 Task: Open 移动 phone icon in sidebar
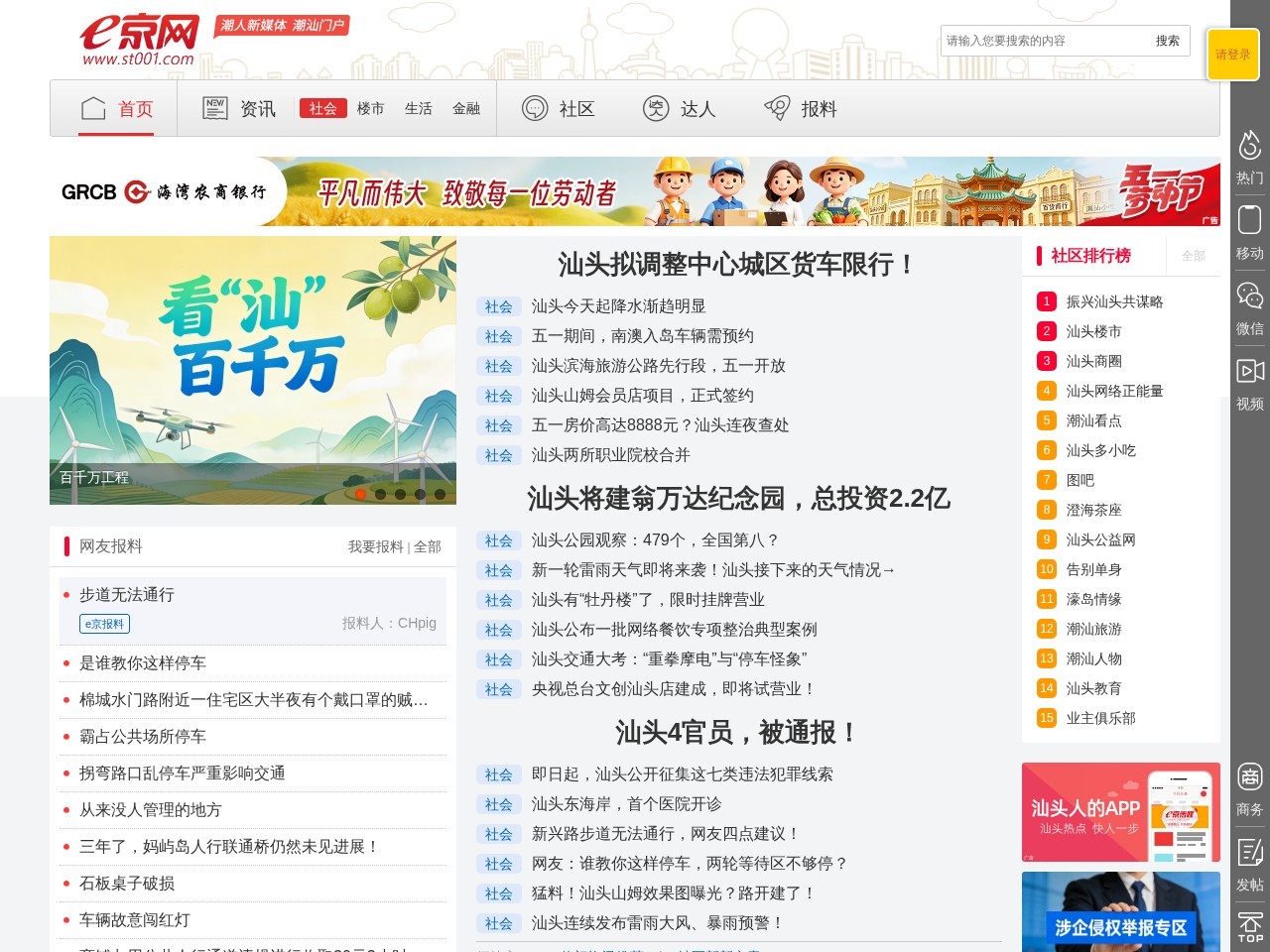coord(1250,219)
